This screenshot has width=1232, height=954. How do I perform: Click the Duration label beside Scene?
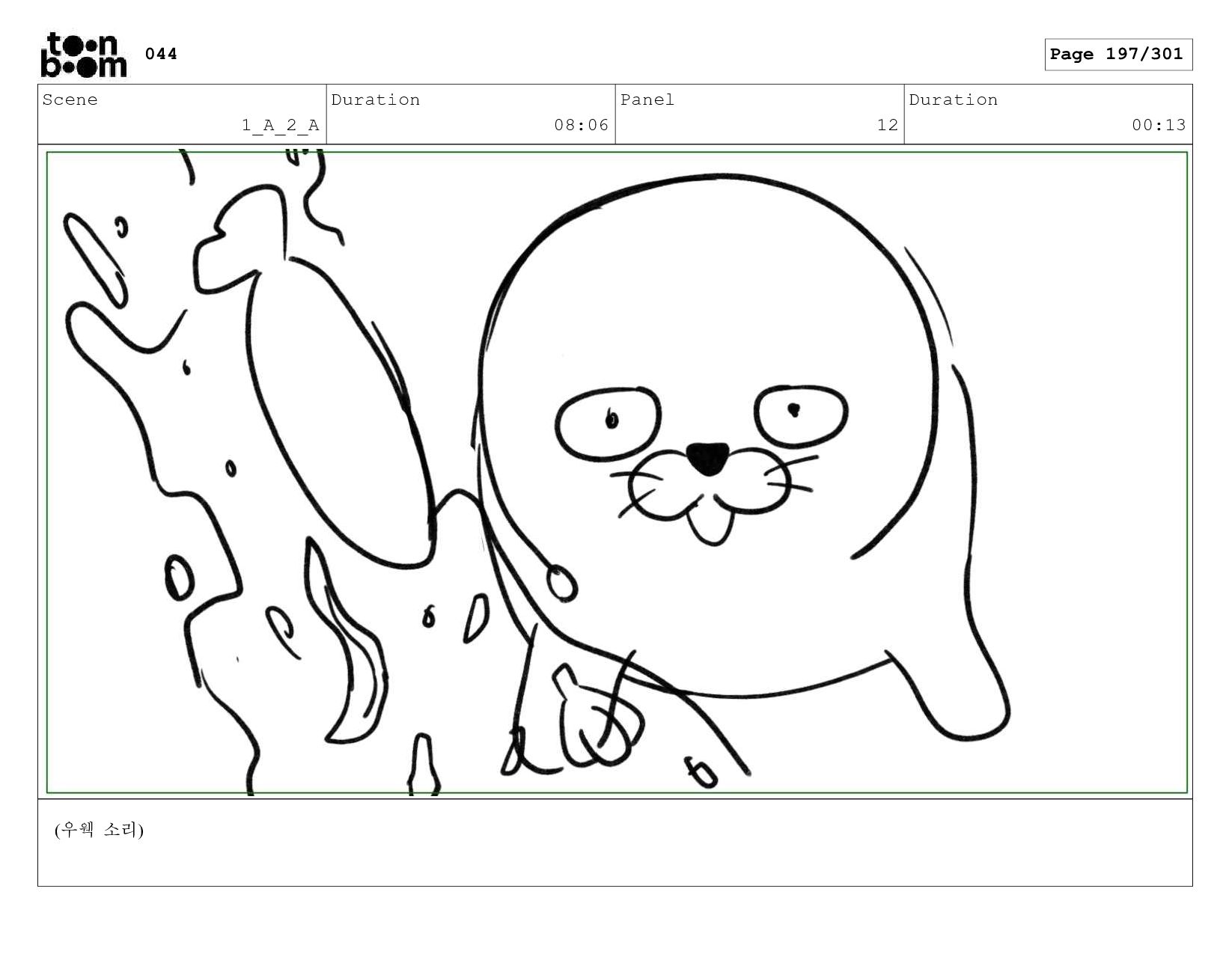tap(376, 100)
